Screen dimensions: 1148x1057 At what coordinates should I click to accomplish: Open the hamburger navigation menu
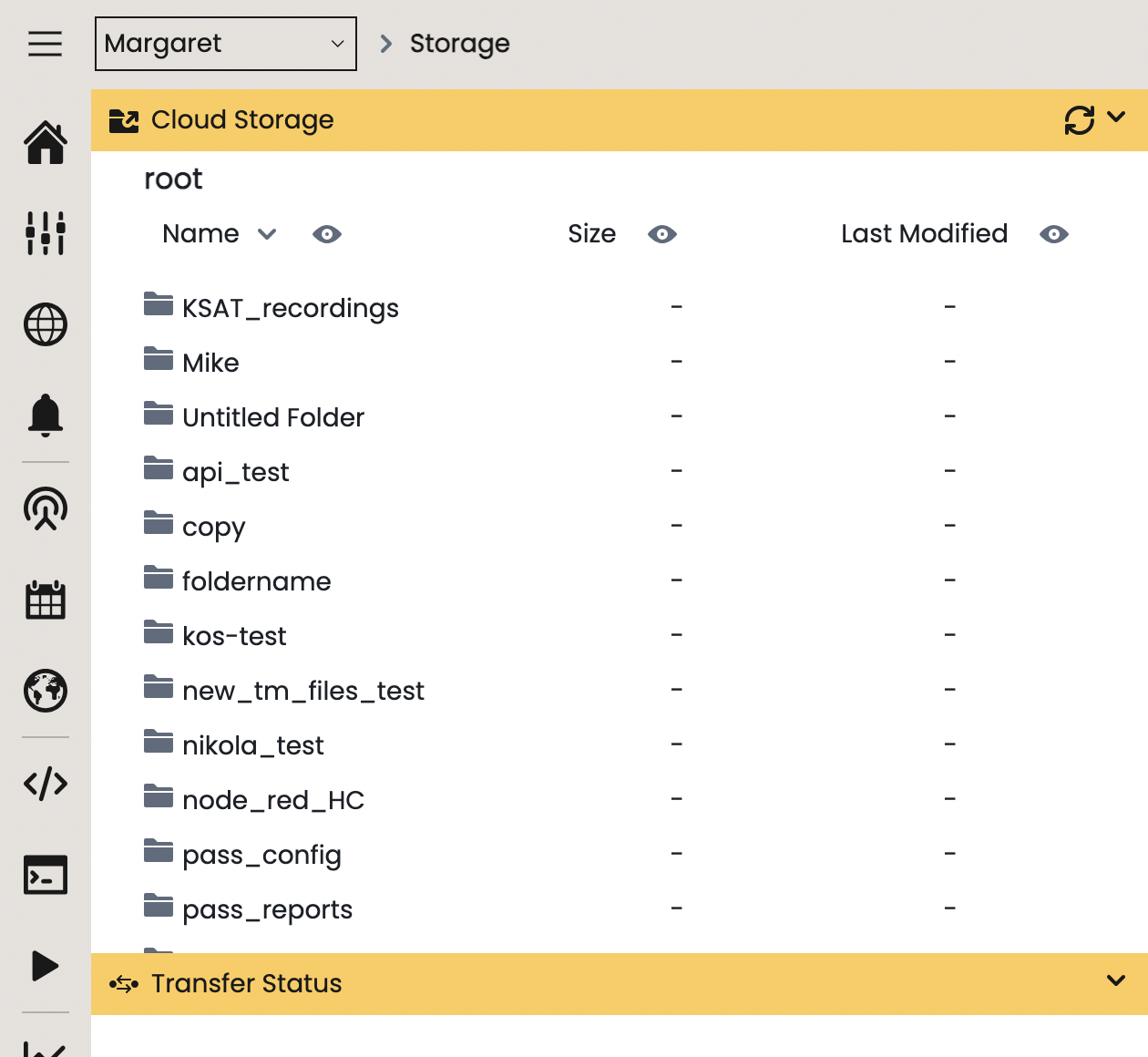click(45, 44)
